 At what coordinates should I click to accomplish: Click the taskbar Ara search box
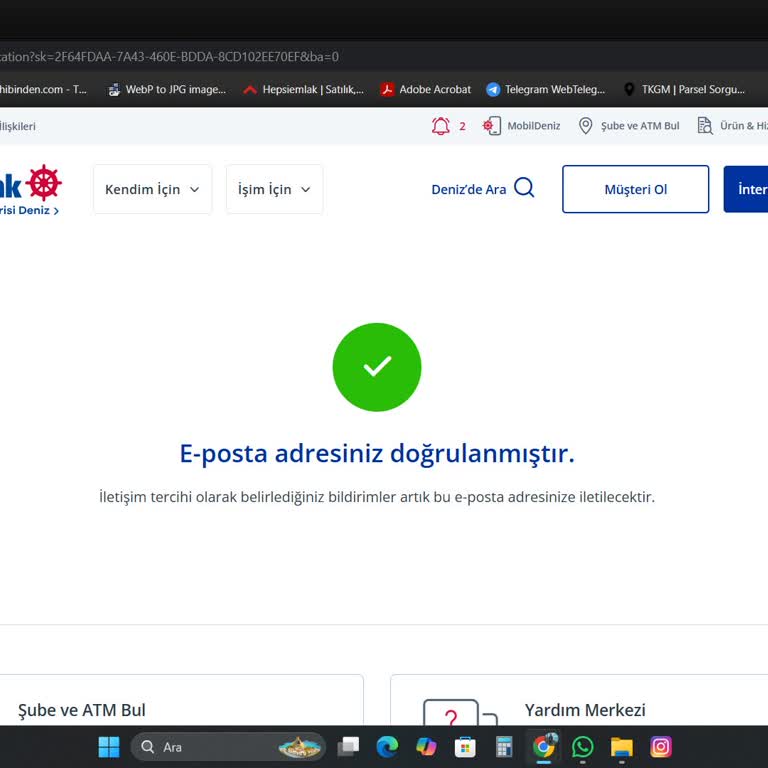[228, 747]
